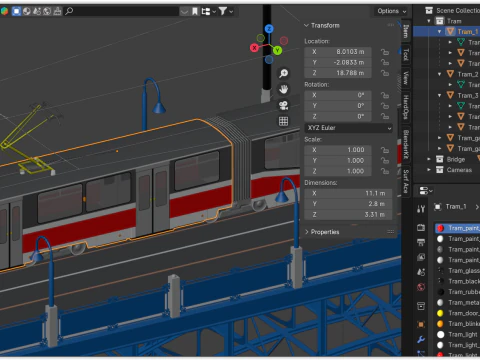Lock the Scale Z value

coord(385,171)
